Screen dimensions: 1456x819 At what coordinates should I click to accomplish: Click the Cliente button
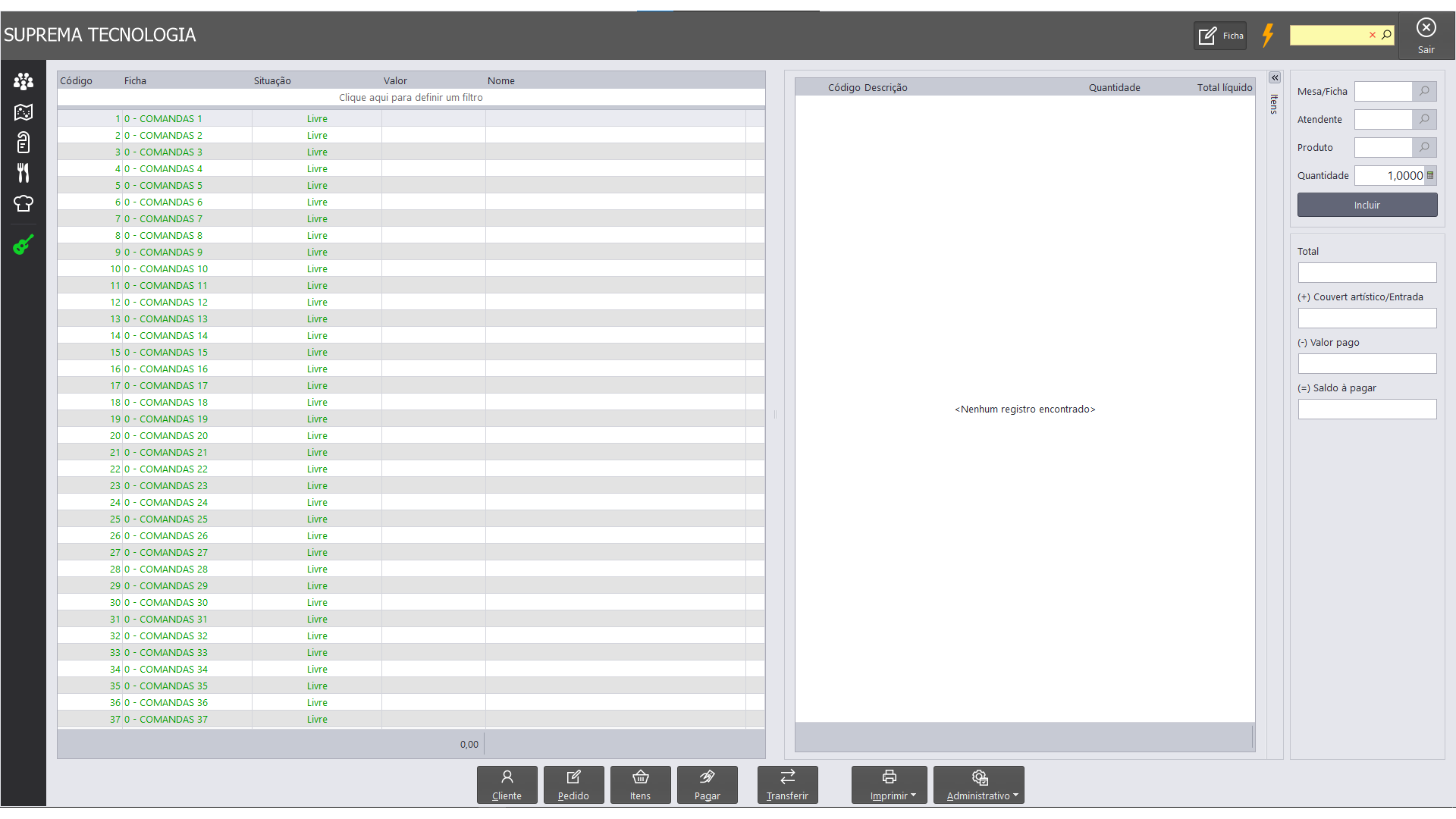pyautogui.click(x=507, y=785)
